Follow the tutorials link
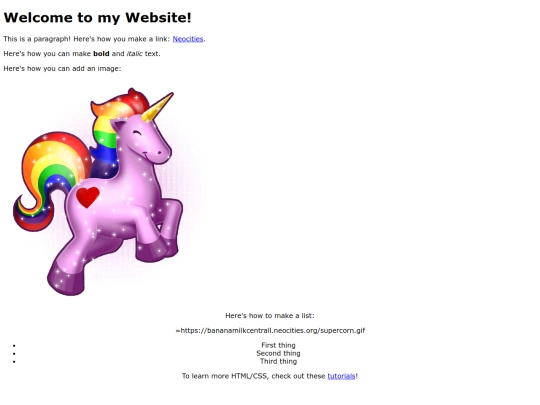Image resolution: width=540 pixels, height=405 pixels. [x=341, y=376]
